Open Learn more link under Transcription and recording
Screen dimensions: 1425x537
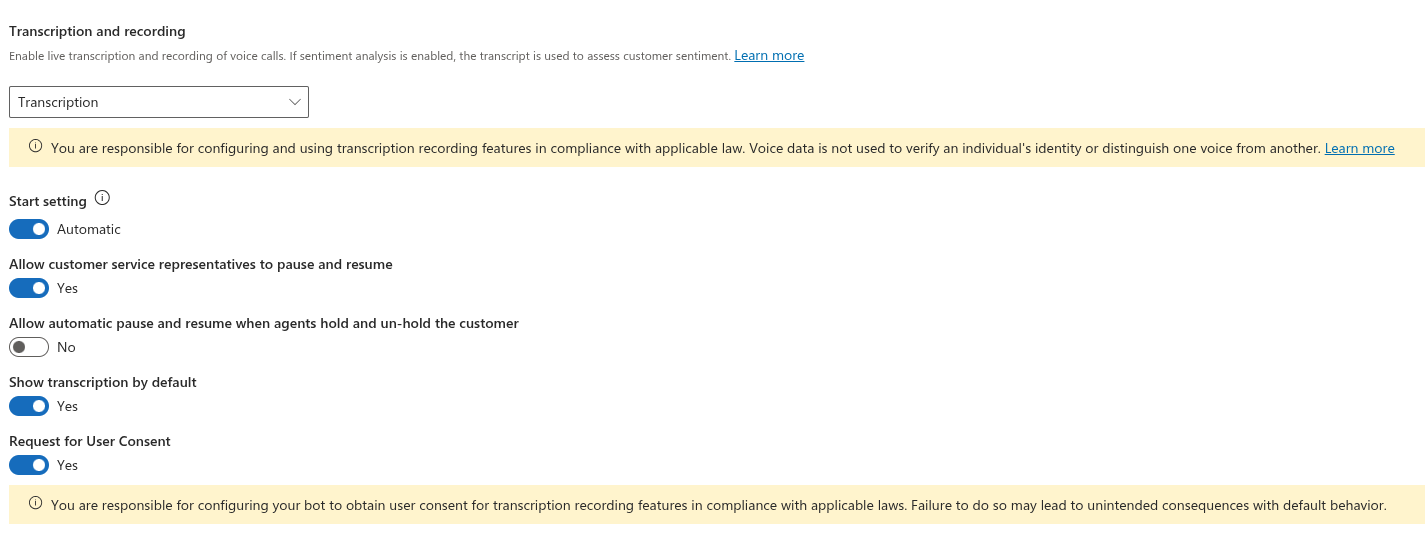tap(769, 55)
